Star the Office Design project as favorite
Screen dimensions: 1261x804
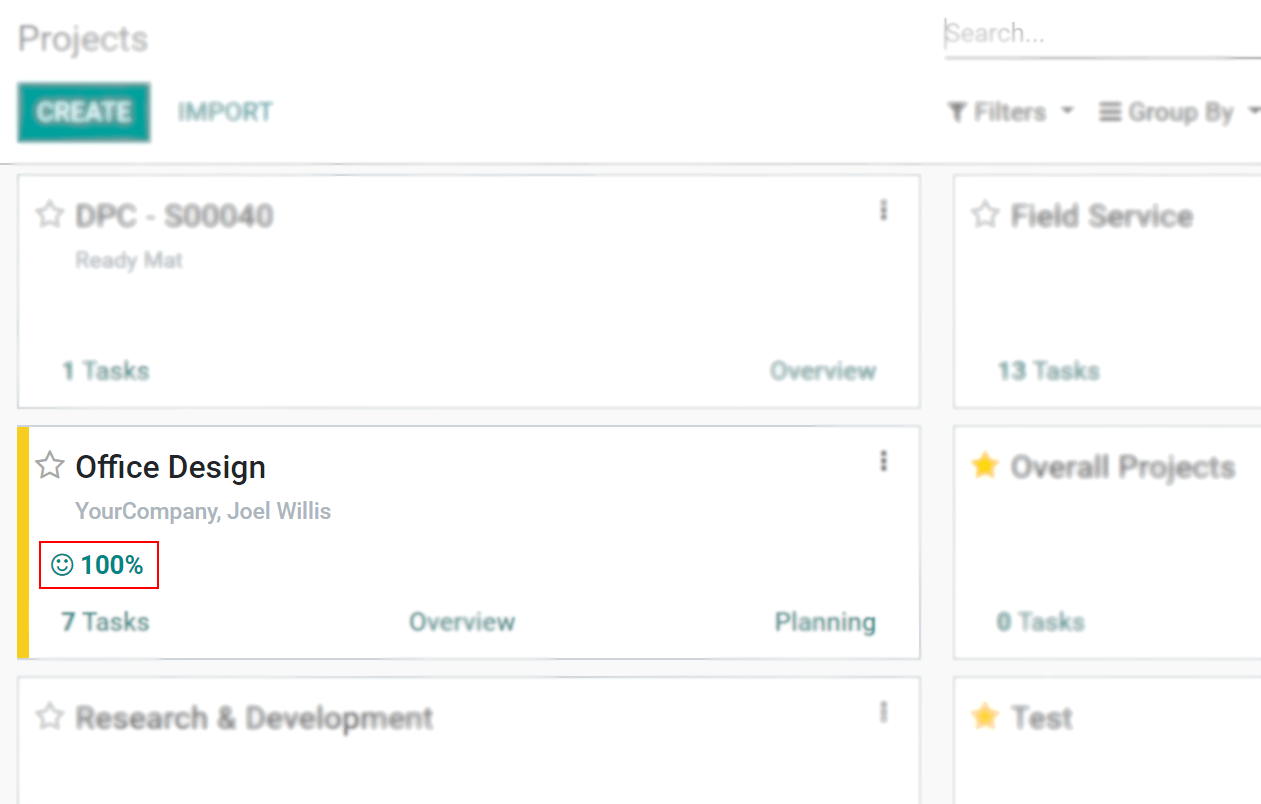[x=50, y=465]
